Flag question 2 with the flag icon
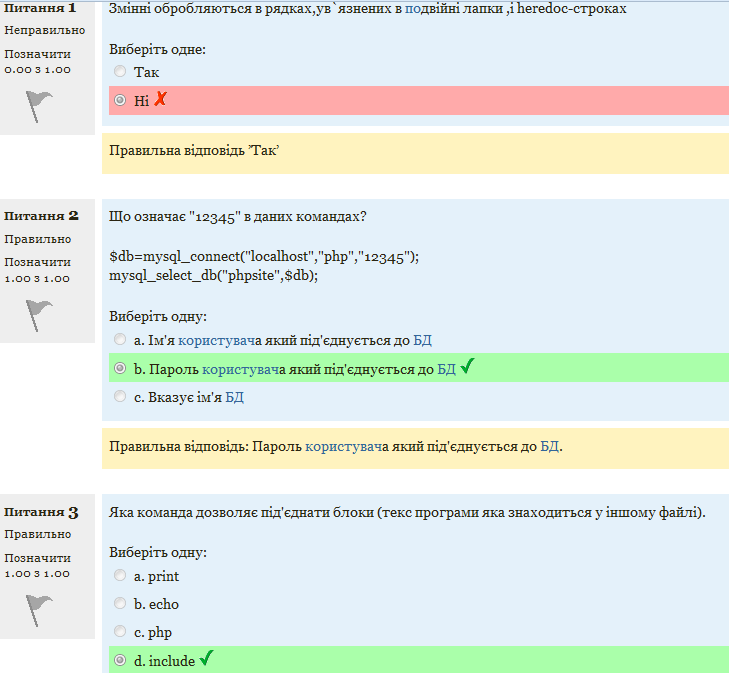729x673 pixels. click(x=39, y=316)
